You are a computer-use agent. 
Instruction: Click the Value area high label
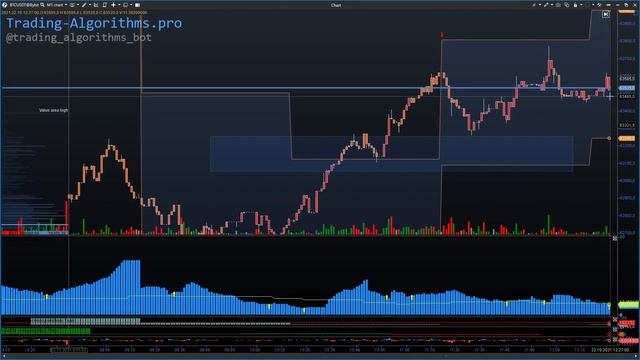[x=53, y=110]
